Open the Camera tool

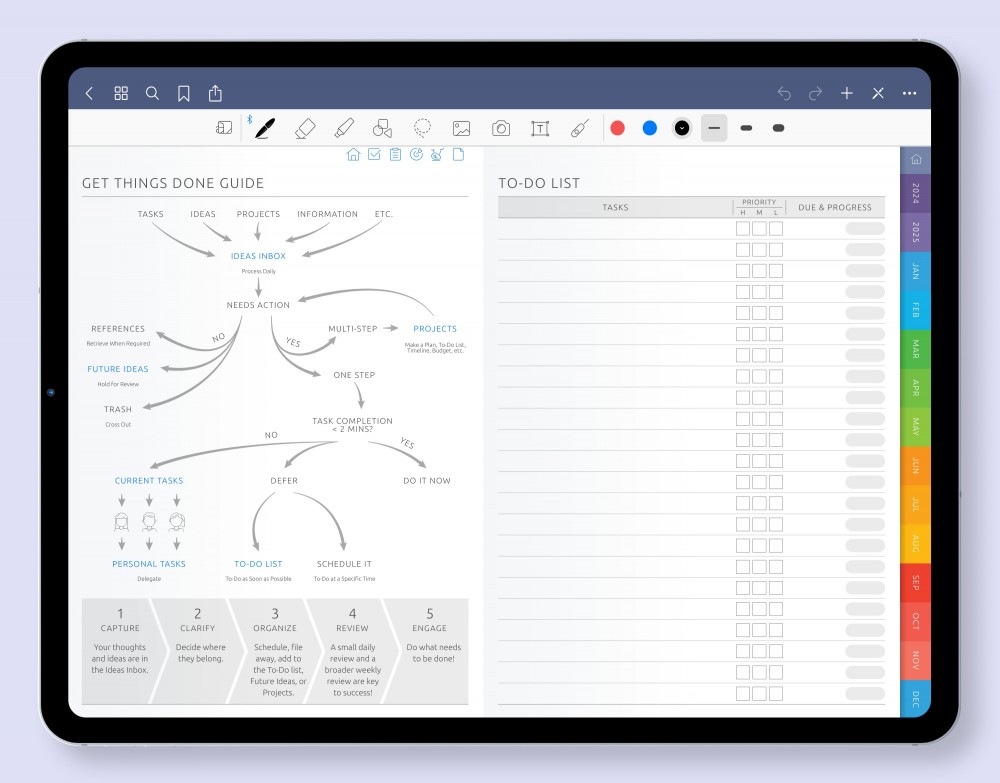click(501, 128)
